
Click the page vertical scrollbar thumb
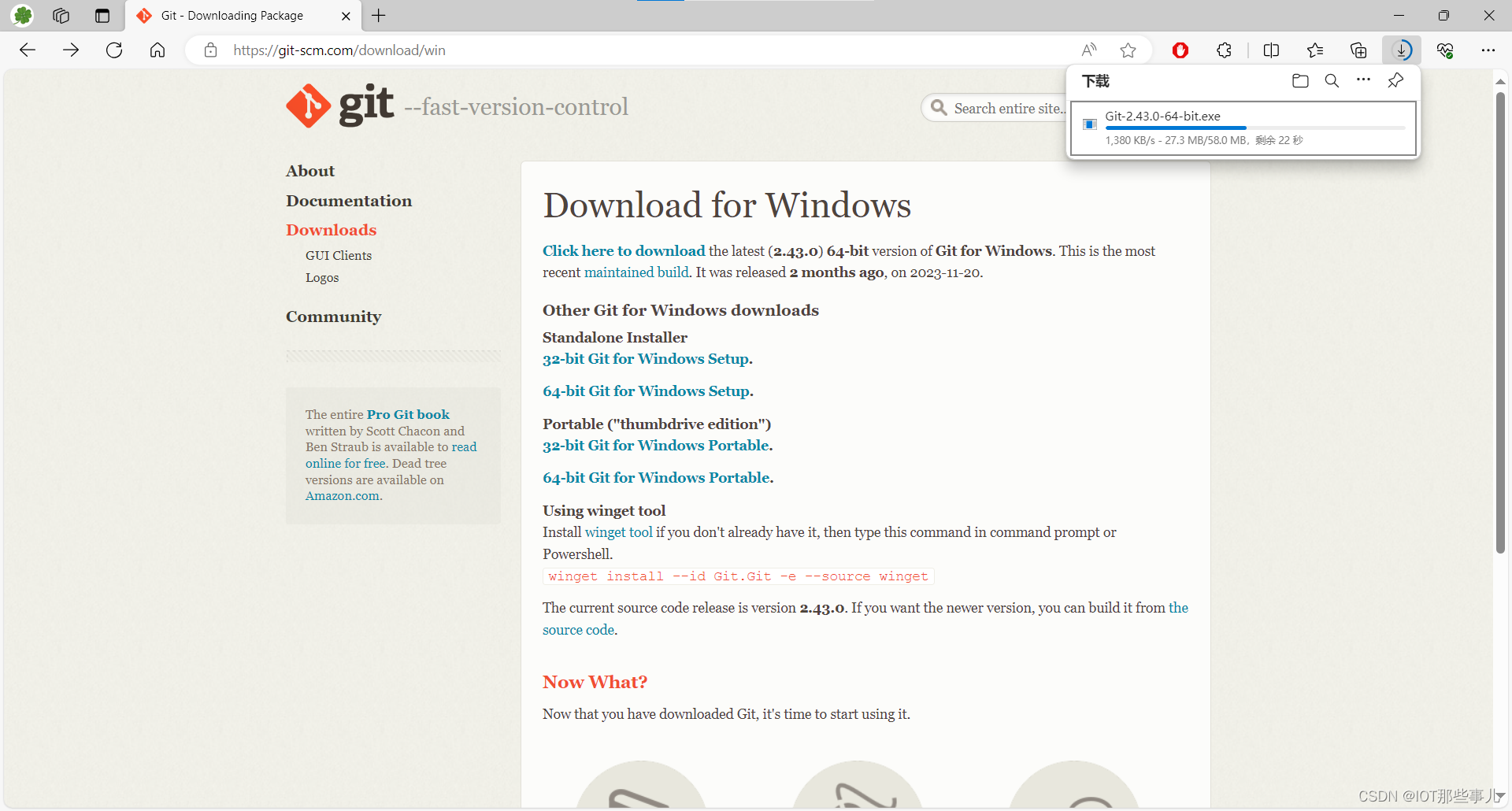(1500, 323)
